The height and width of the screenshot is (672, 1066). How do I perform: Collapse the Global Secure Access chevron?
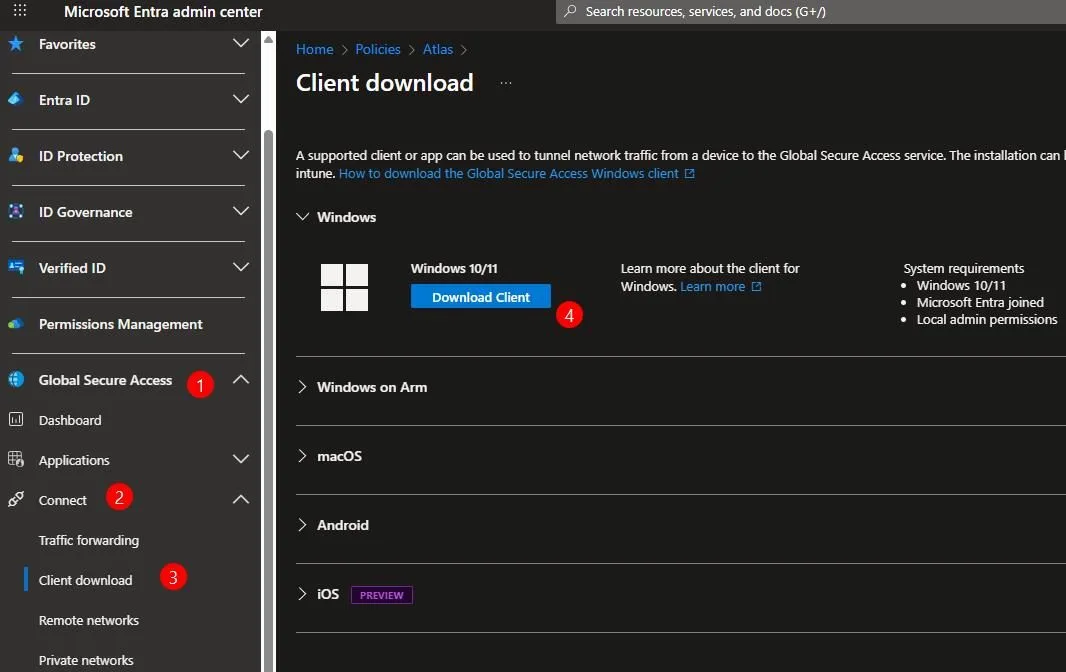(241, 380)
